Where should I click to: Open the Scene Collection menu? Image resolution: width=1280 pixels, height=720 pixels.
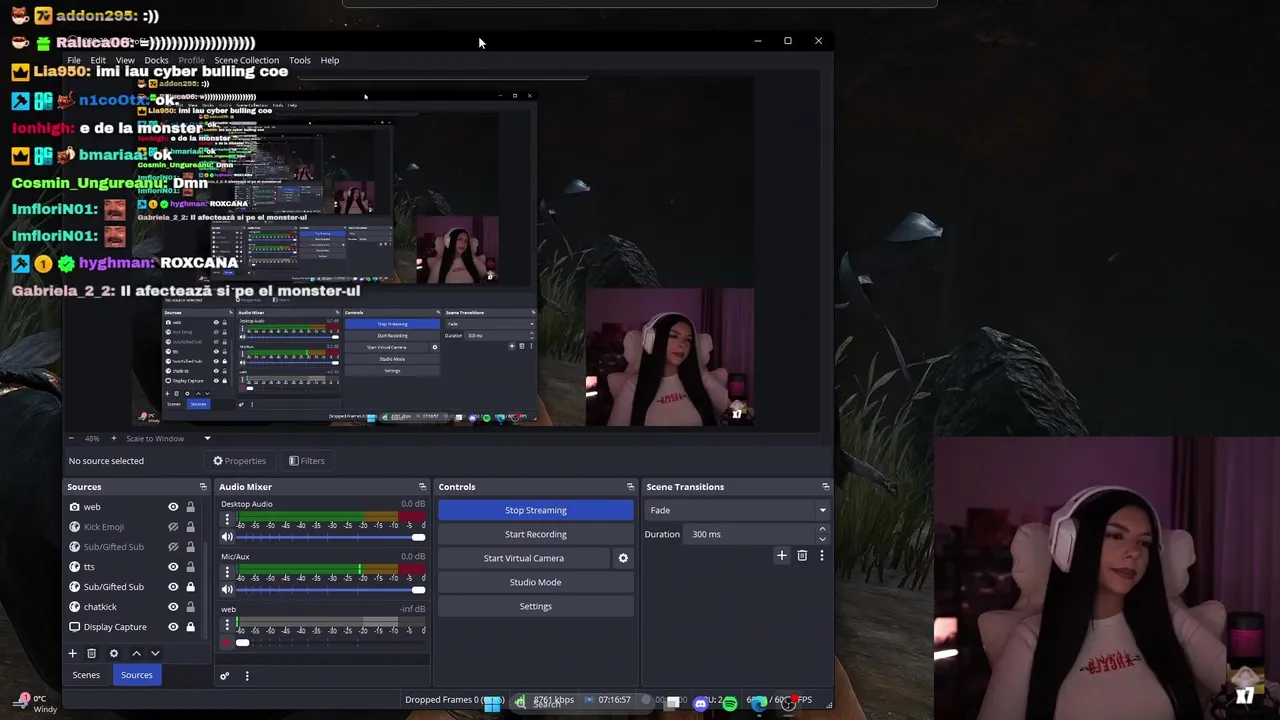click(246, 60)
